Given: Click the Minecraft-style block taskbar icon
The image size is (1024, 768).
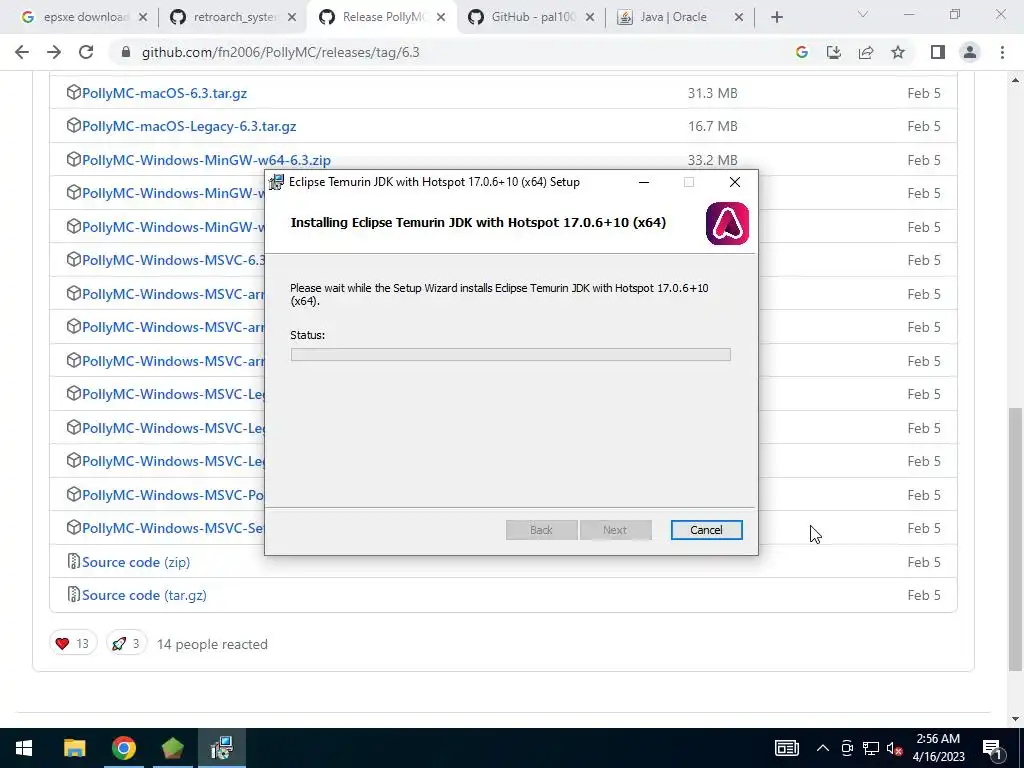Looking at the screenshot, I should (172, 748).
